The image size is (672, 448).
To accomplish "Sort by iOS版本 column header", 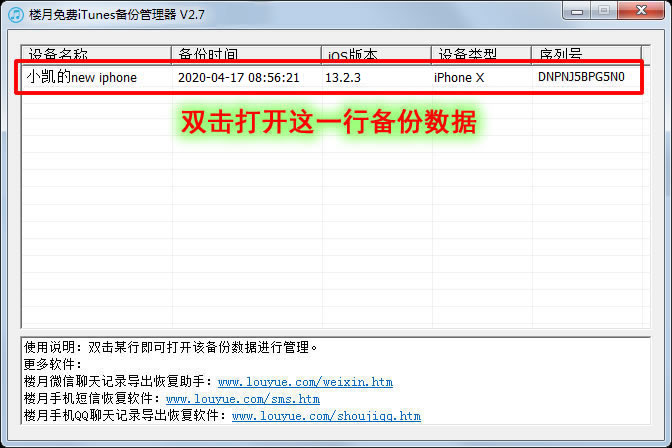I will pos(376,54).
